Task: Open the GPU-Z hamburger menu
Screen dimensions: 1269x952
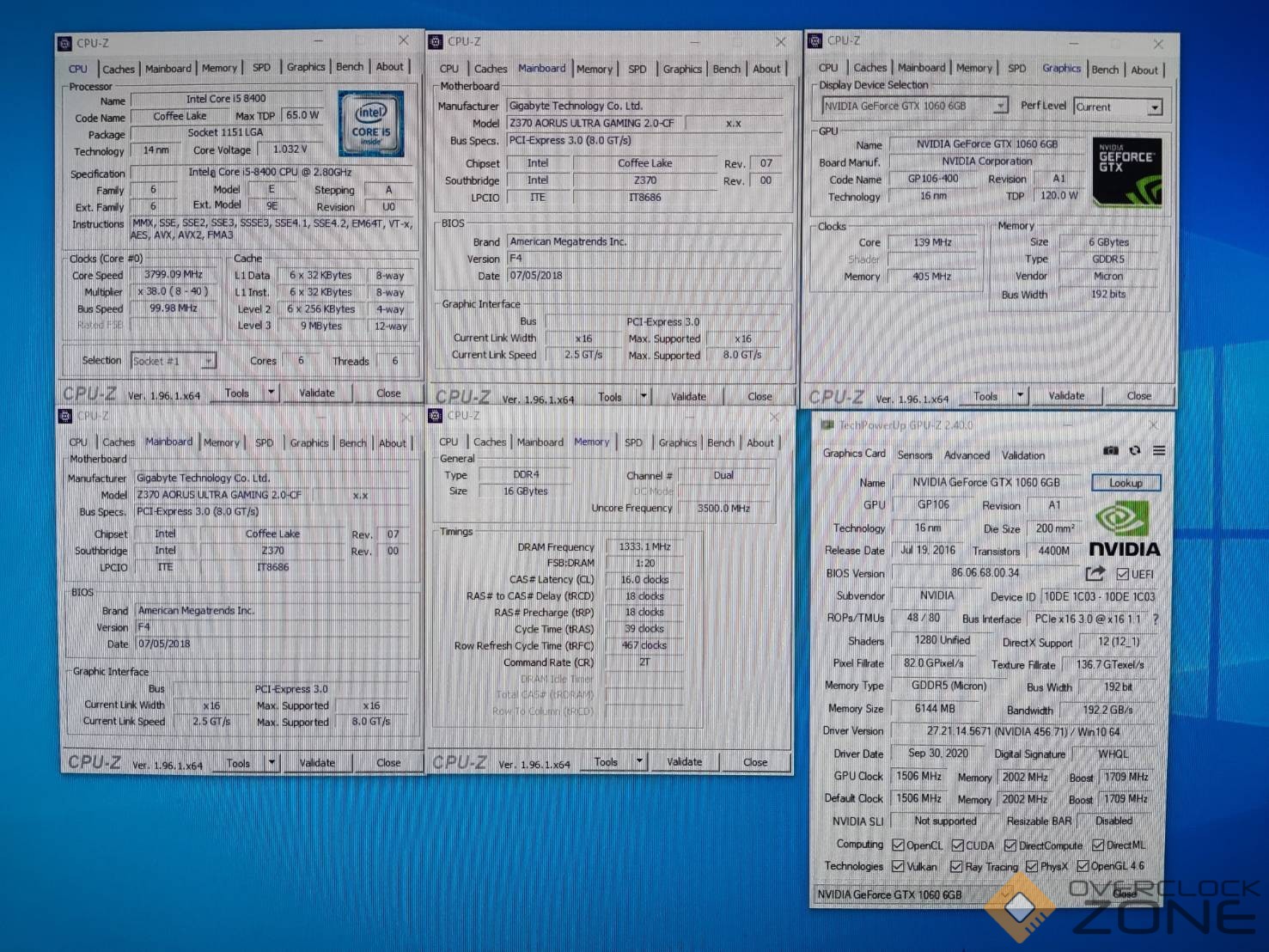Action: (x=1159, y=451)
